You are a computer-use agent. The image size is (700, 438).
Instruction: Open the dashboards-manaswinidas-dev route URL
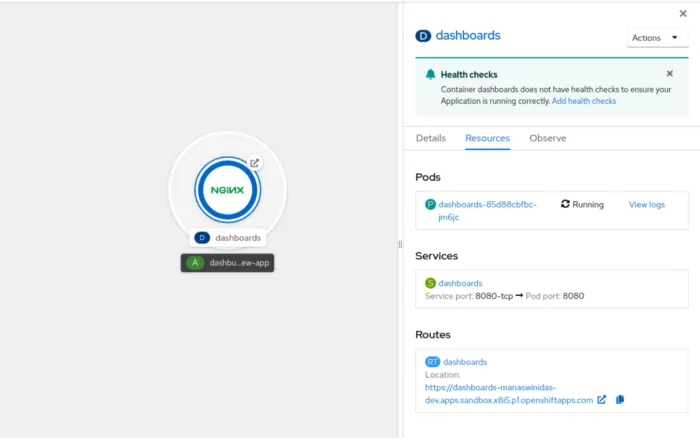pos(509,394)
